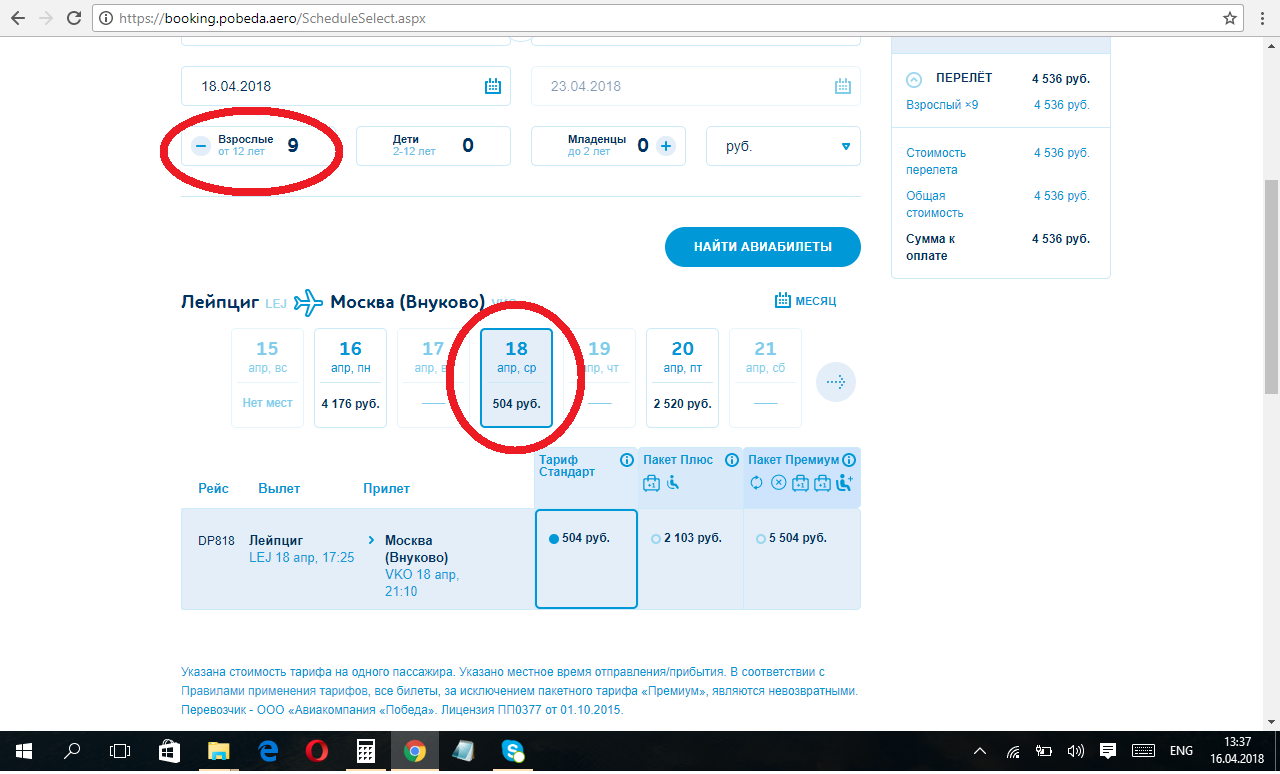The width and height of the screenshot is (1280, 774).
Task: Open Microsoft Store from the taskbar
Action: [169, 751]
